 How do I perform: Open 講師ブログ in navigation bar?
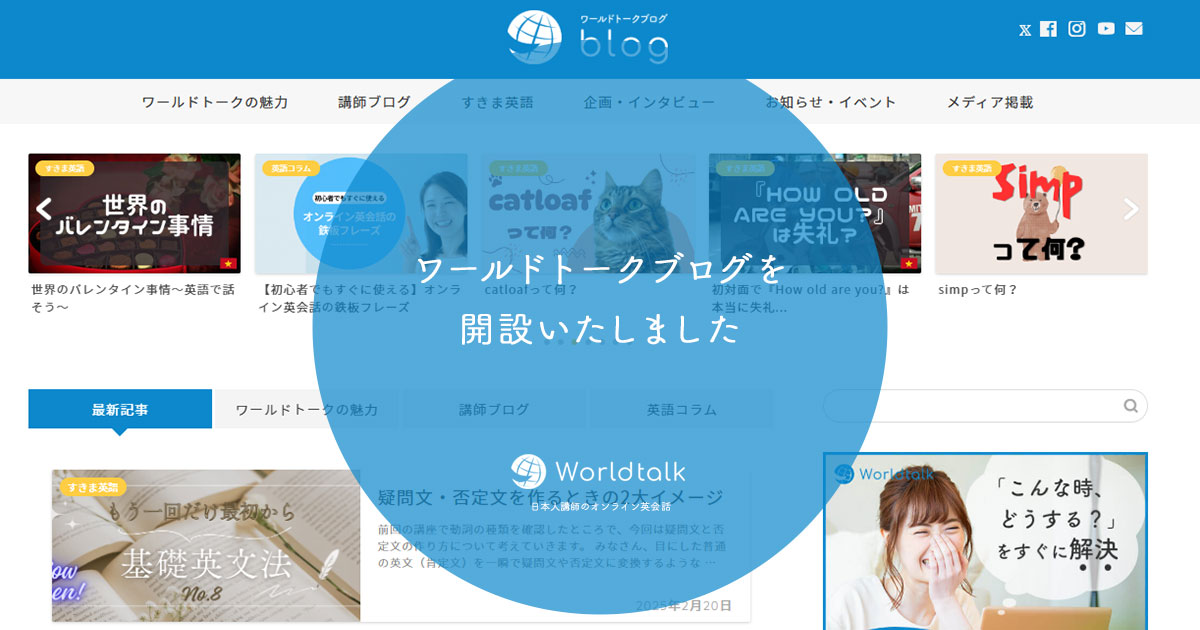pyautogui.click(x=375, y=102)
